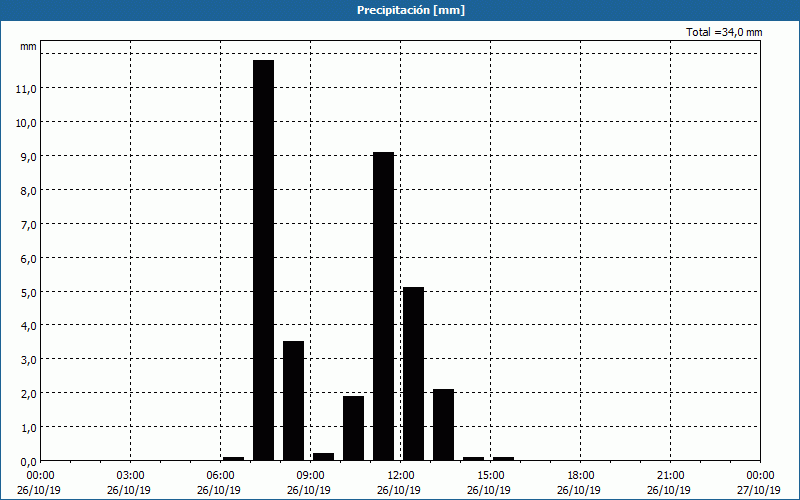Click the tallest bar at 07:00
The image size is (800, 500).
click(264, 260)
